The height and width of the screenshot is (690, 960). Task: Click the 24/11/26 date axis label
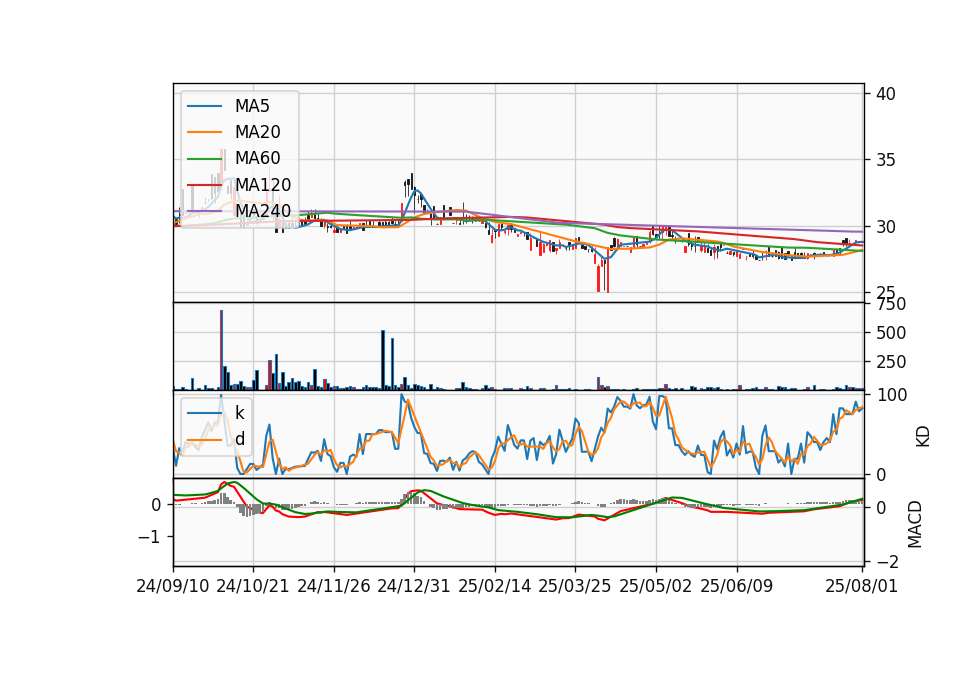pyautogui.click(x=334, y=586)
